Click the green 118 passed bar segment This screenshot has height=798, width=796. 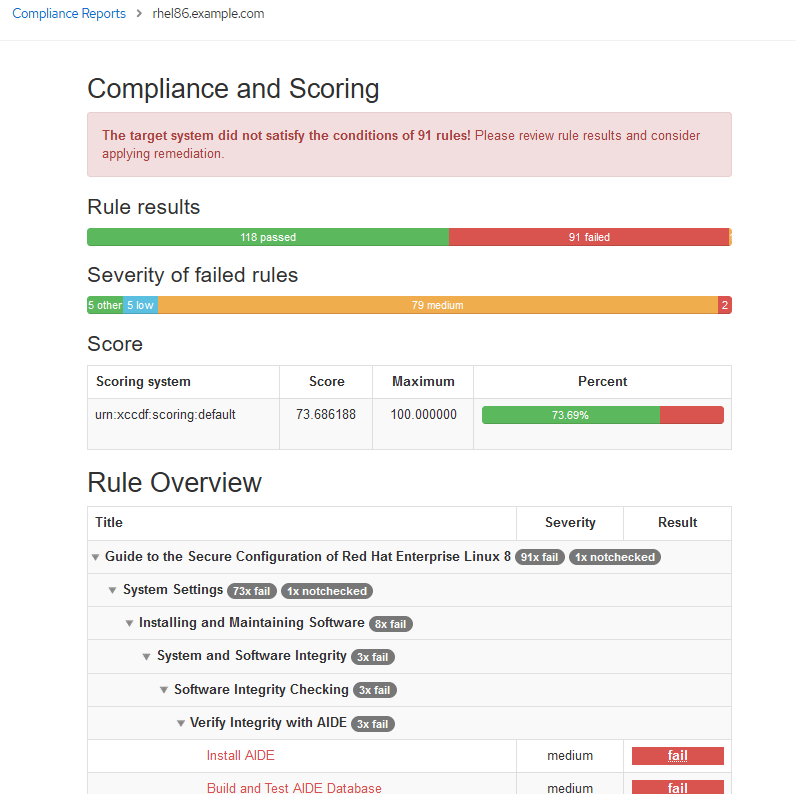coord(268,238)
